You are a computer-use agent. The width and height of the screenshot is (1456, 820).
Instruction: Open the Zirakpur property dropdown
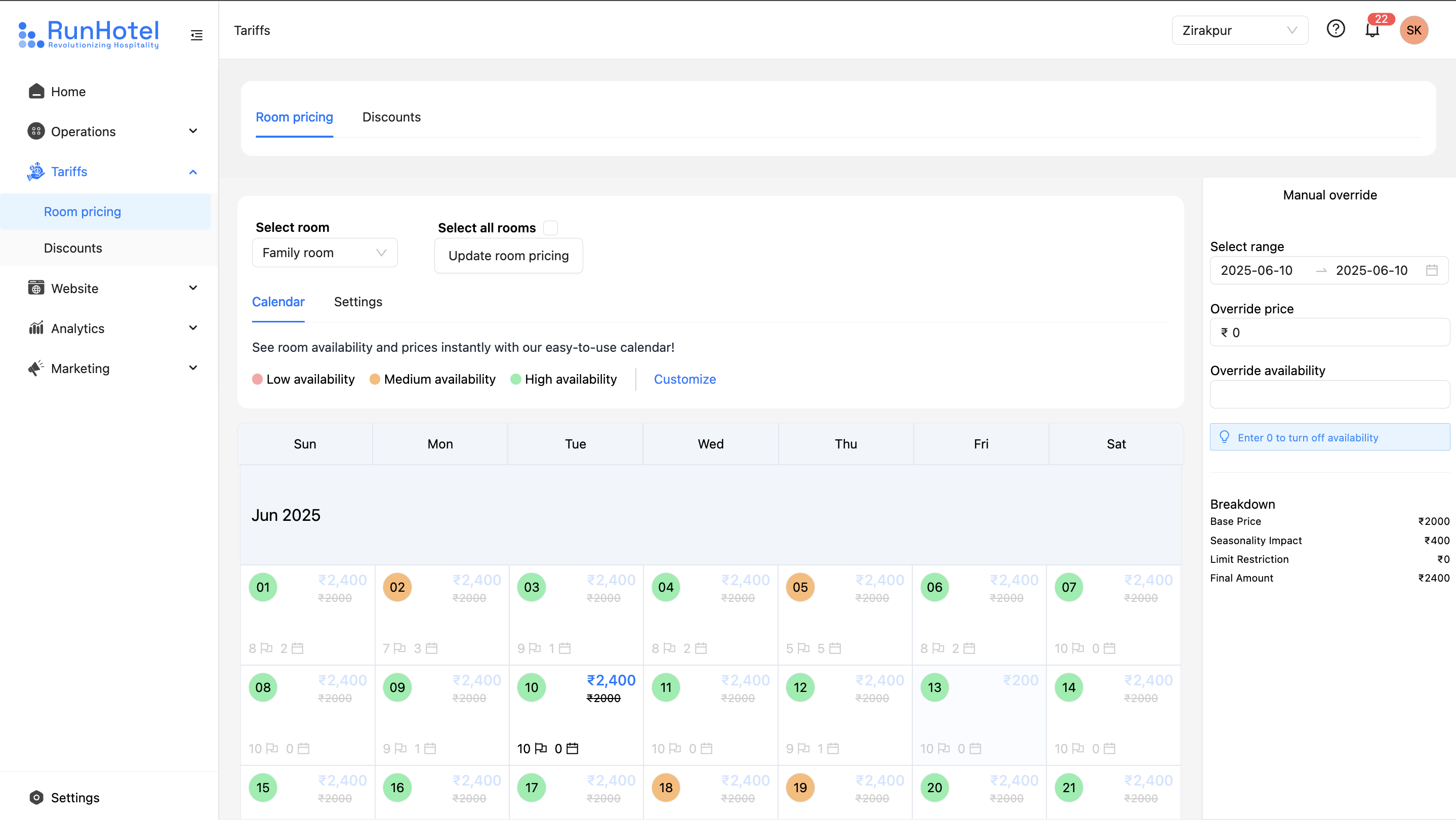pos(1239,30)
